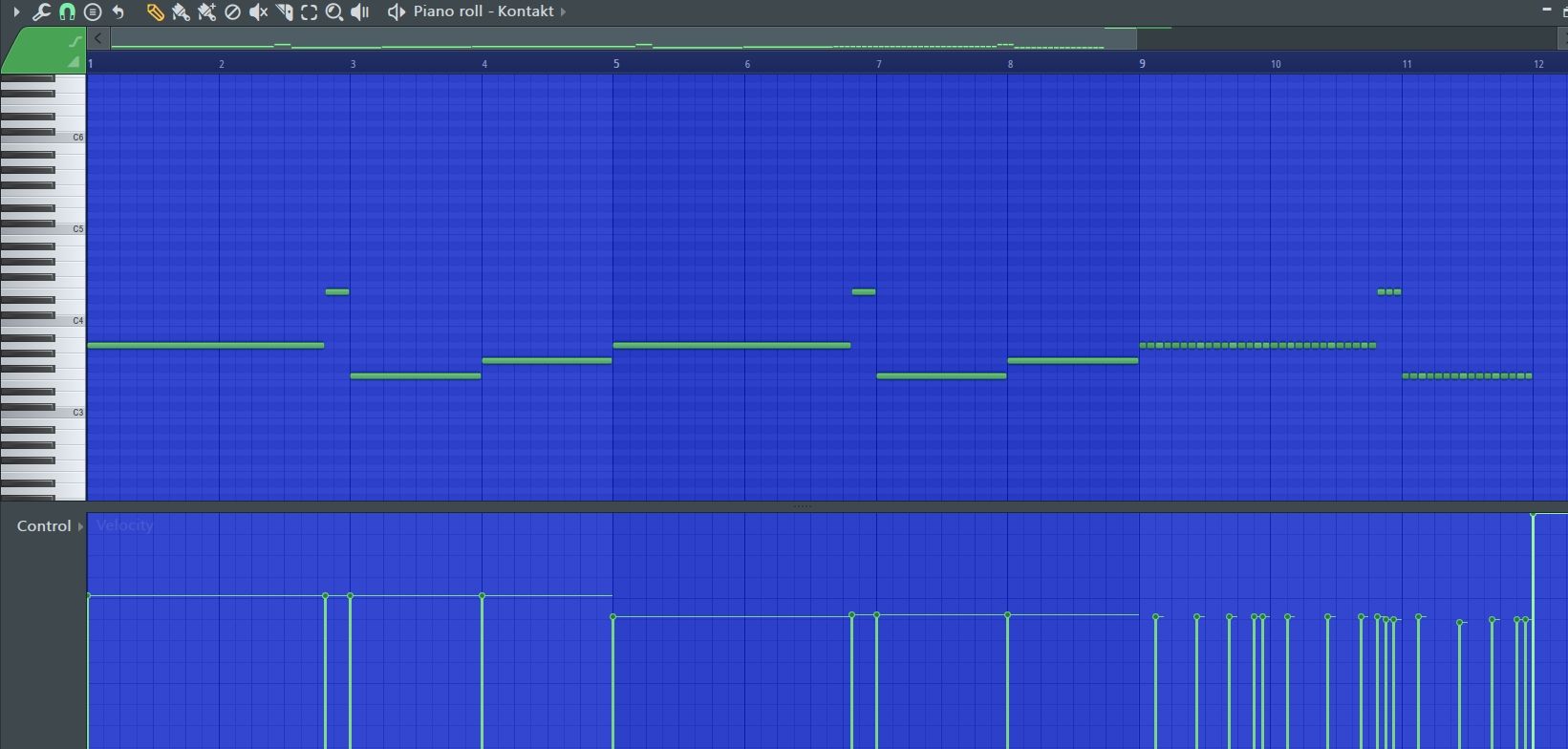Toggle the magnet snap-to-grid option
The height and width of the screenshot is (749, 1568).
[67, 12]
